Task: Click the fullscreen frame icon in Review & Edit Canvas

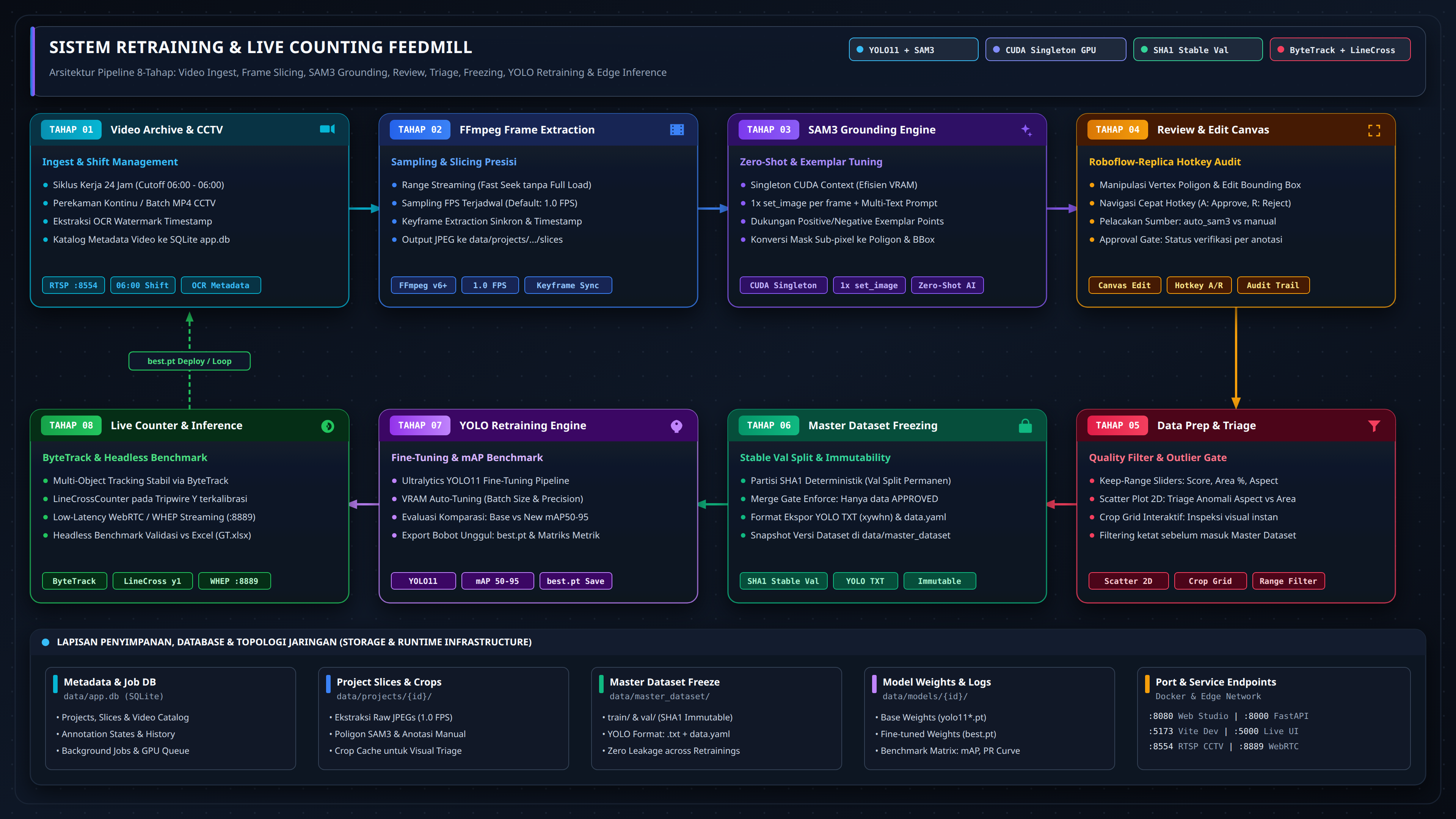Action: pyautogui.click(x=1374, y=130)
